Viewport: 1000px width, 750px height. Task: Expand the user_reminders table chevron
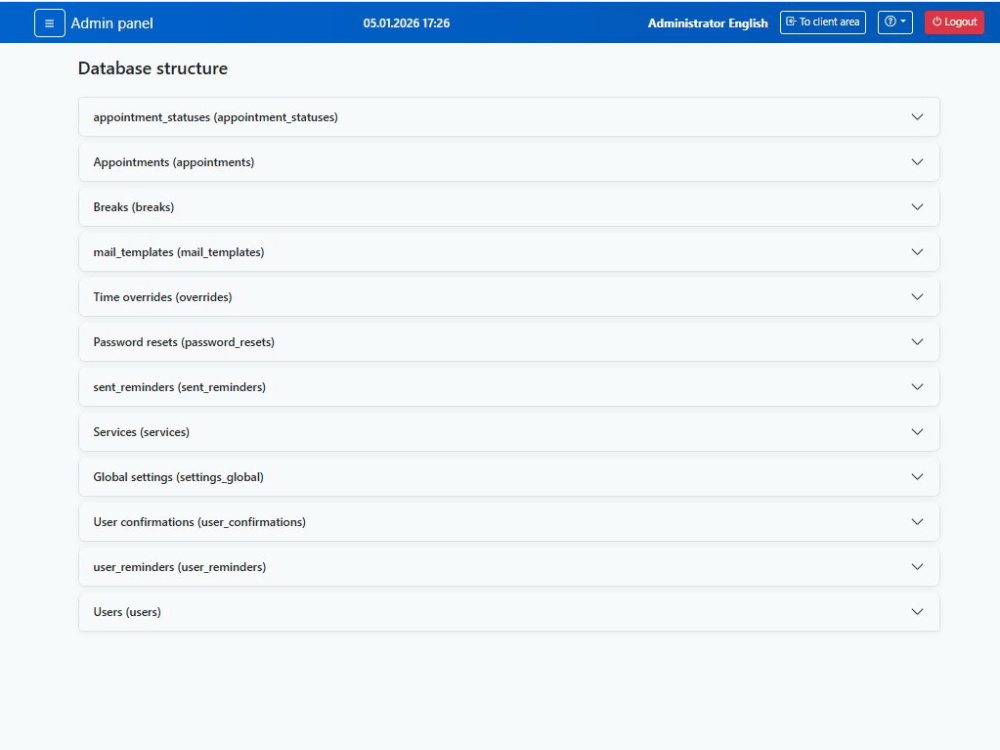pyautogui.click(x=917, y=567)
